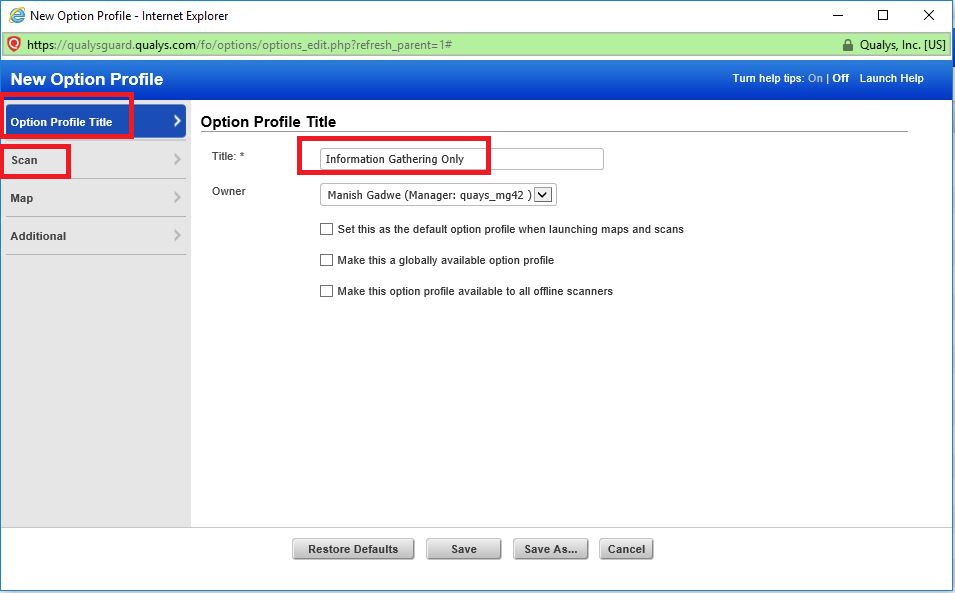Viewport: 955px width, 593px height.
Task: Open Launch Help
Action: [x=891, y=78]
